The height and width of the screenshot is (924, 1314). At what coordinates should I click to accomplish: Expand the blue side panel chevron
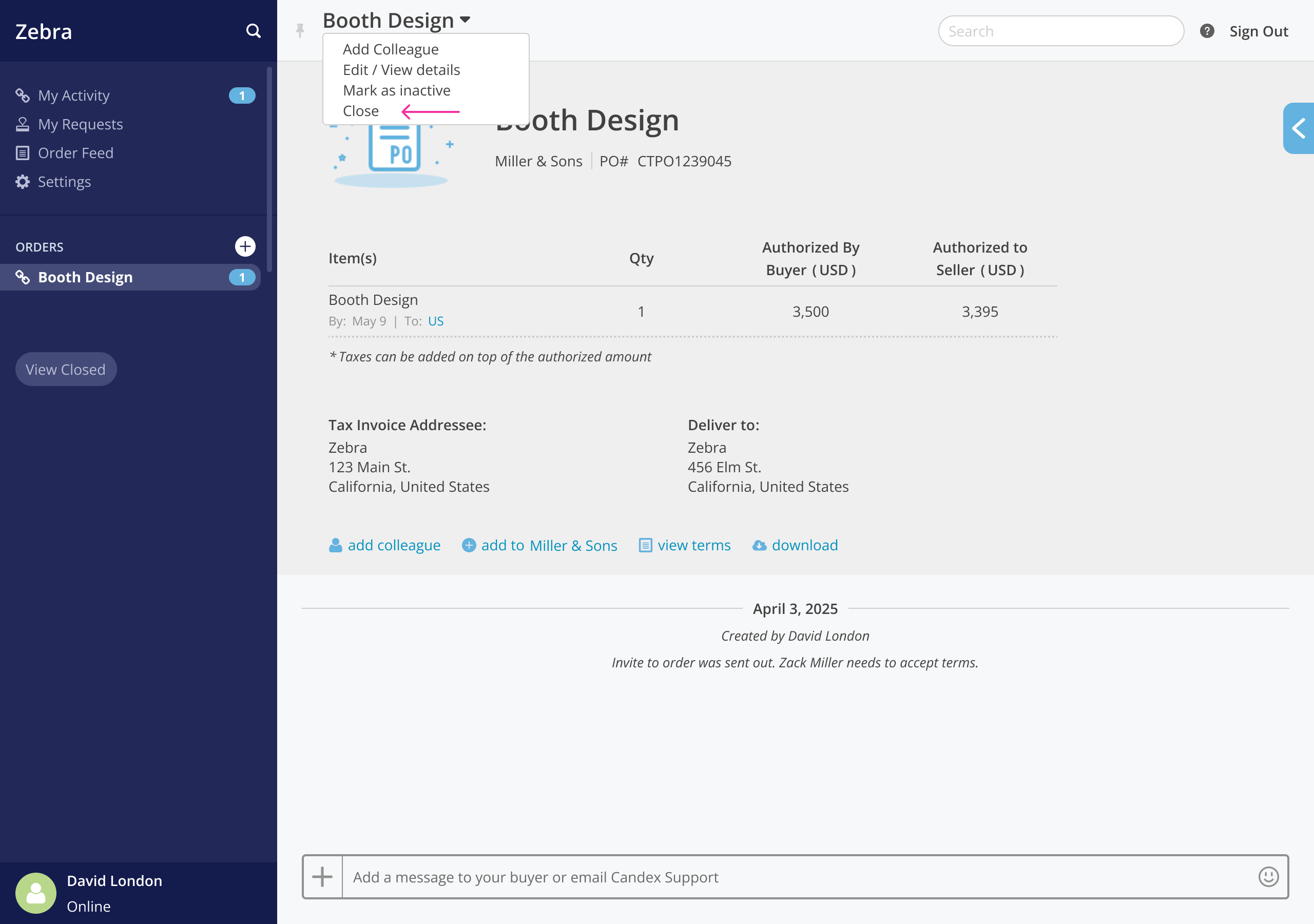1298,128
